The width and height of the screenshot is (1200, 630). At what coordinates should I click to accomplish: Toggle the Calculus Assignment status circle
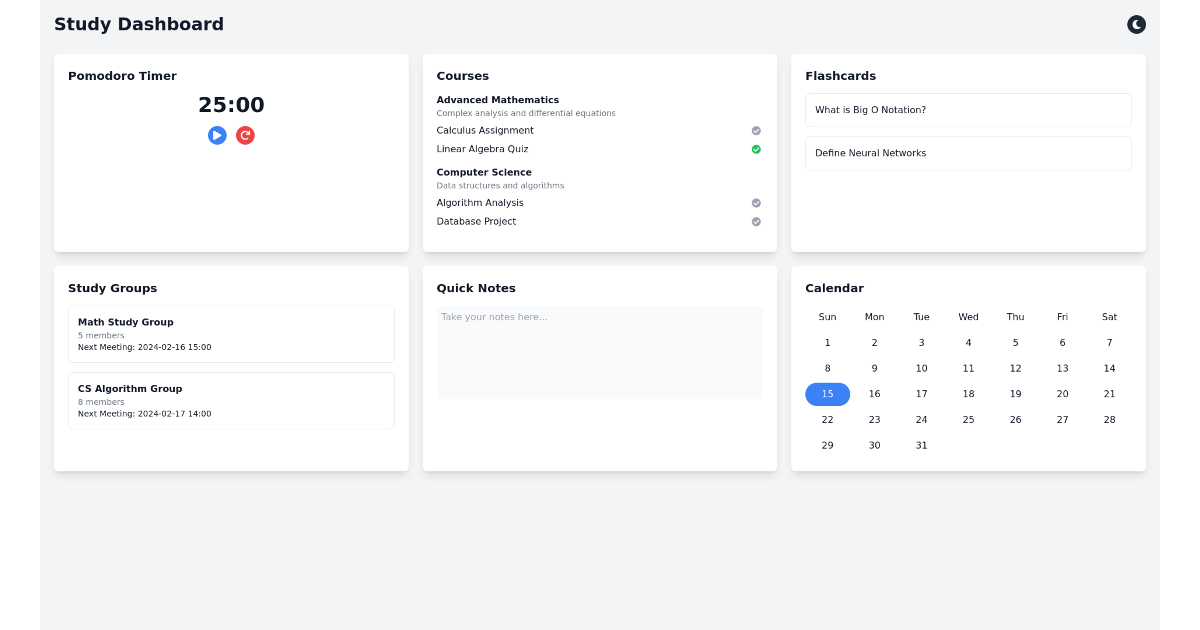click(x=756, y=130)
